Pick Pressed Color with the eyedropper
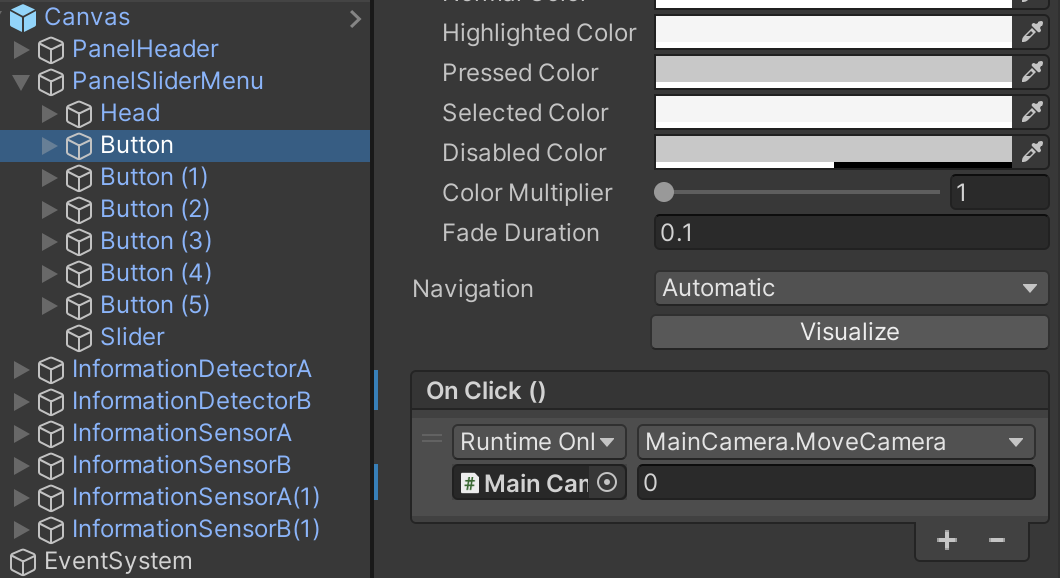Viewport: 1060px width, 578px height. (1032, 73)
